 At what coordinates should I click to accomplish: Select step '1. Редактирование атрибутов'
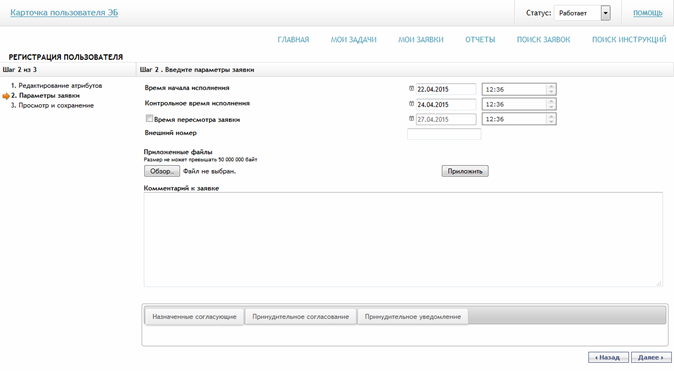(56, 86)
